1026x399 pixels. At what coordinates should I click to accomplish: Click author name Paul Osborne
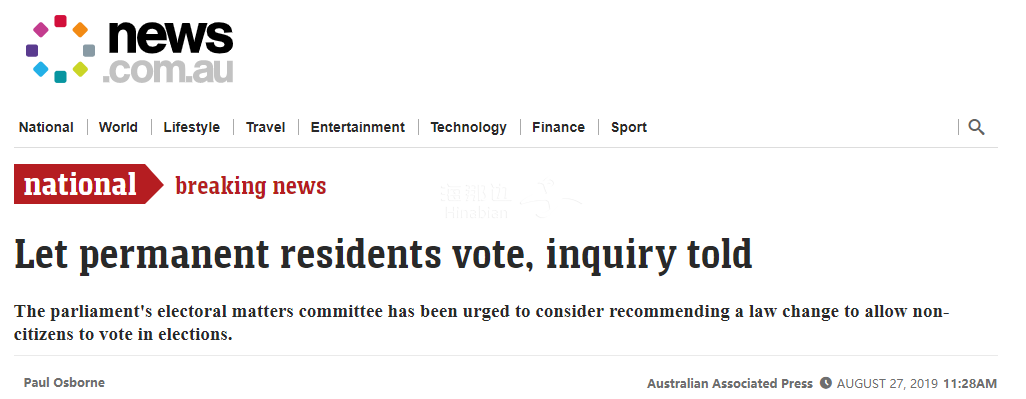[64, 383]
